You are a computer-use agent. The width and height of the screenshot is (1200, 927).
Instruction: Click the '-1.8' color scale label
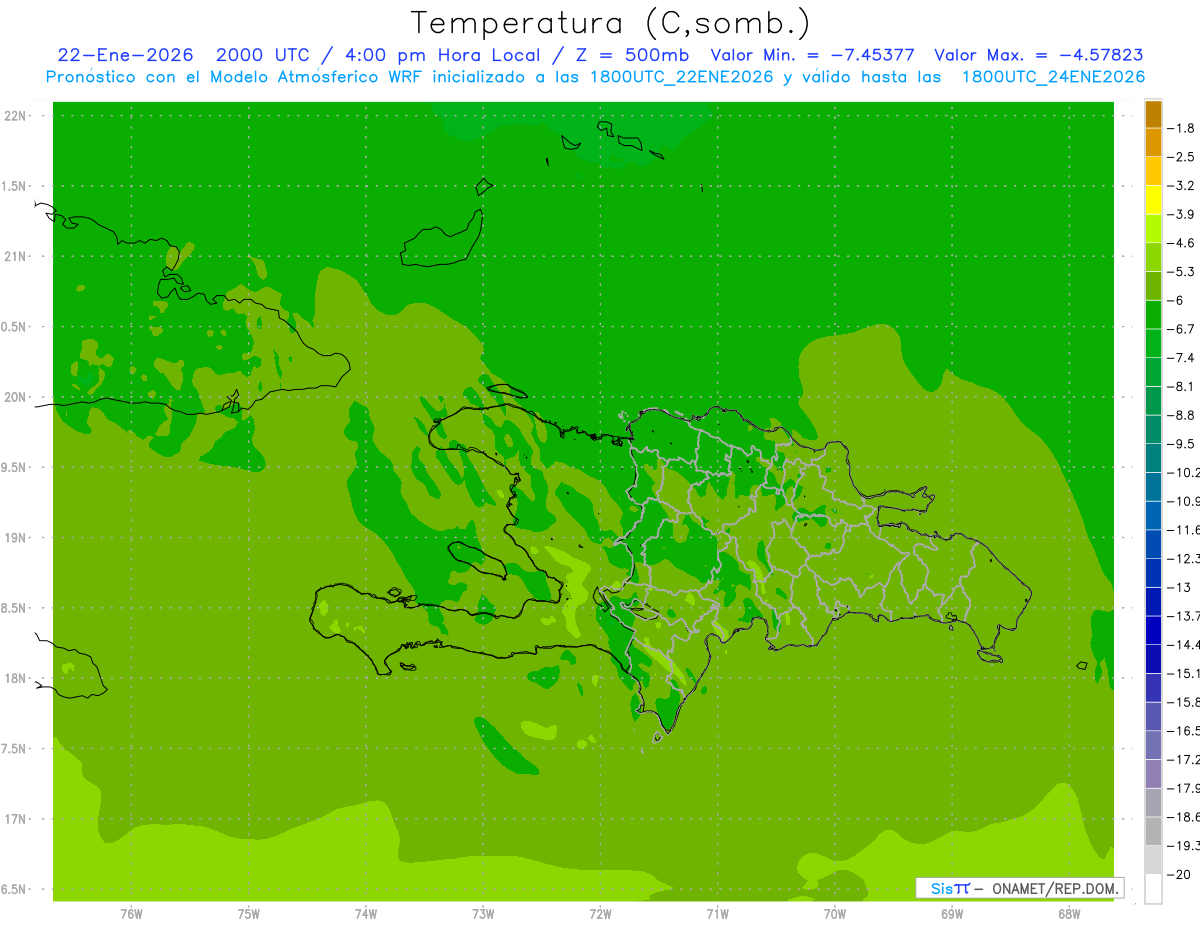pos(1182,128)
